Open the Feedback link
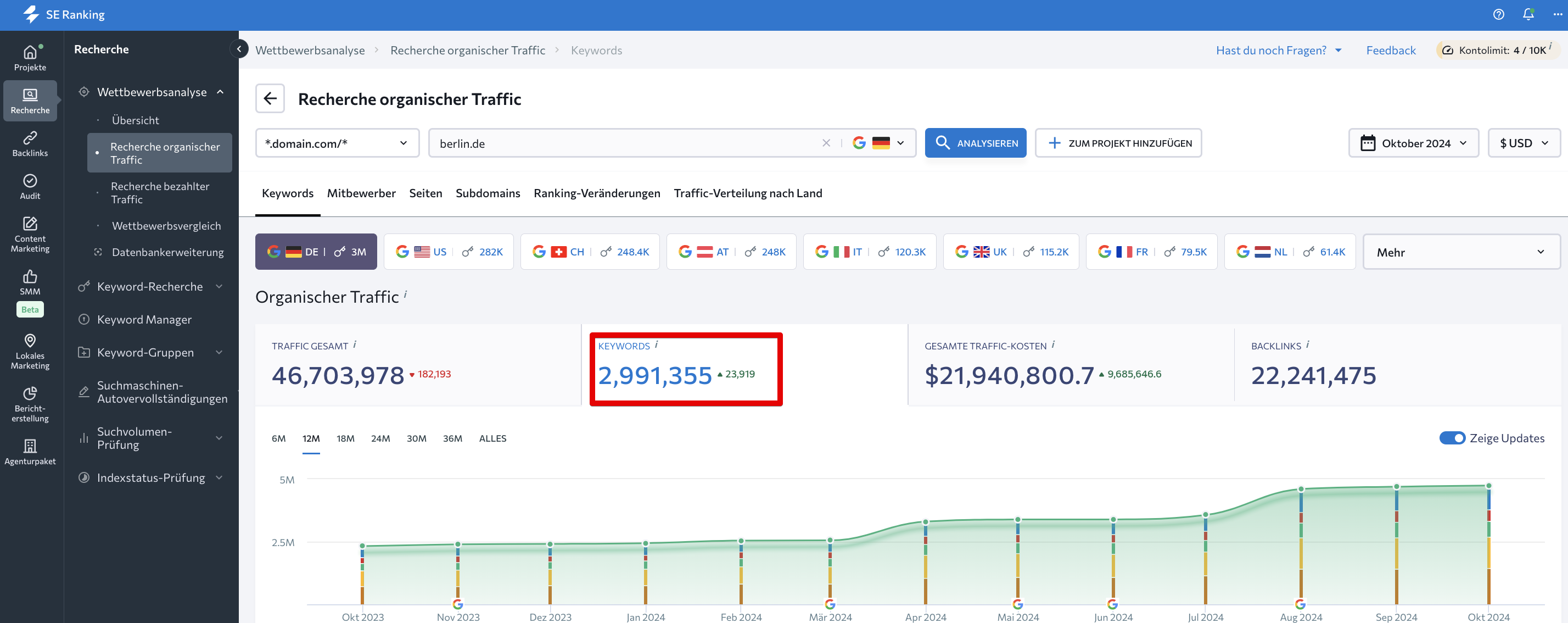This screenshot has height=623, width=1568. pyautogui.click(x=1390, y=50)
